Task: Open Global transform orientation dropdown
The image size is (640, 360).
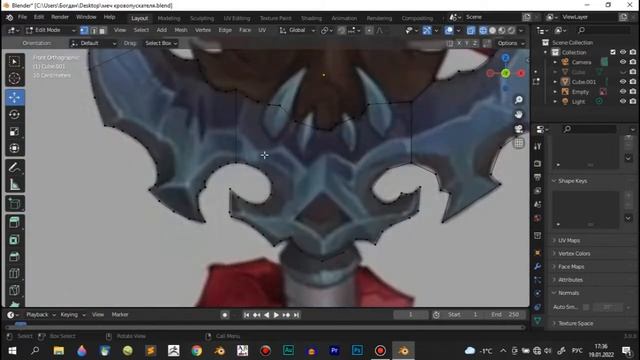Action: tap(297, 30)
